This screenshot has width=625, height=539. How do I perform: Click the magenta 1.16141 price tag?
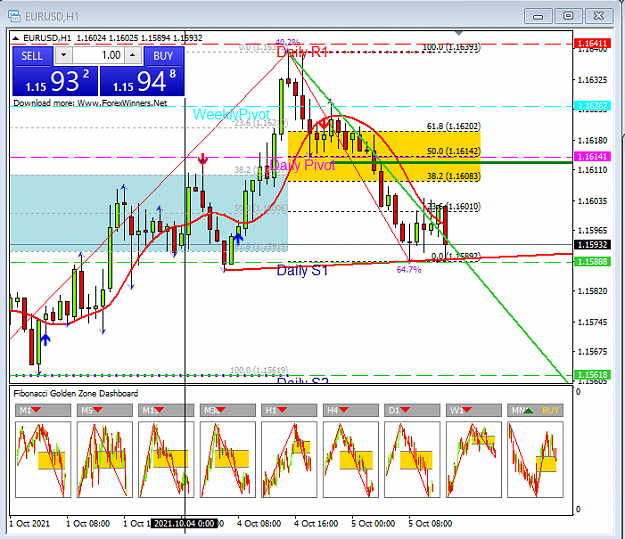point(592,156)
